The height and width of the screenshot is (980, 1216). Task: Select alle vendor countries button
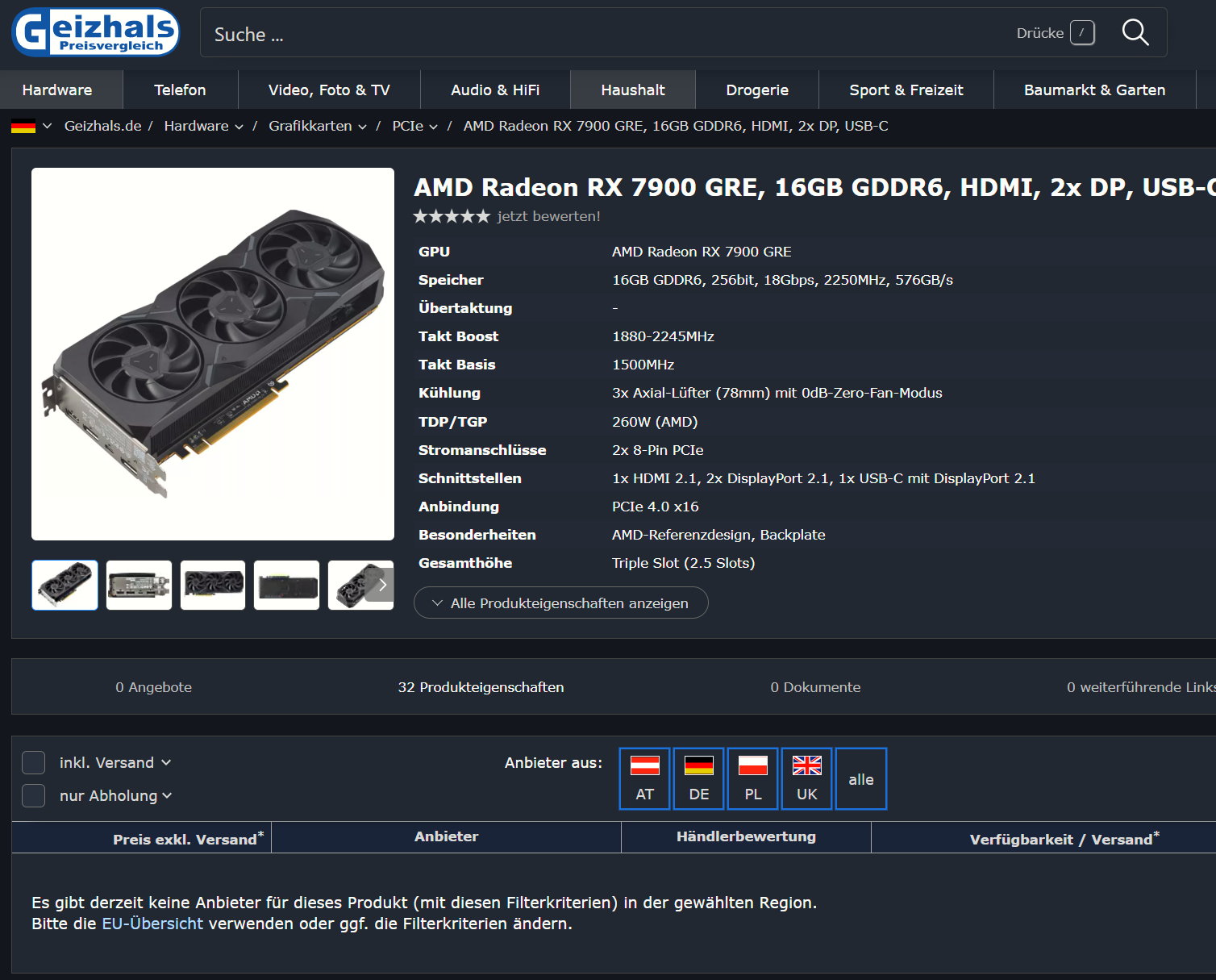(861, 778)
